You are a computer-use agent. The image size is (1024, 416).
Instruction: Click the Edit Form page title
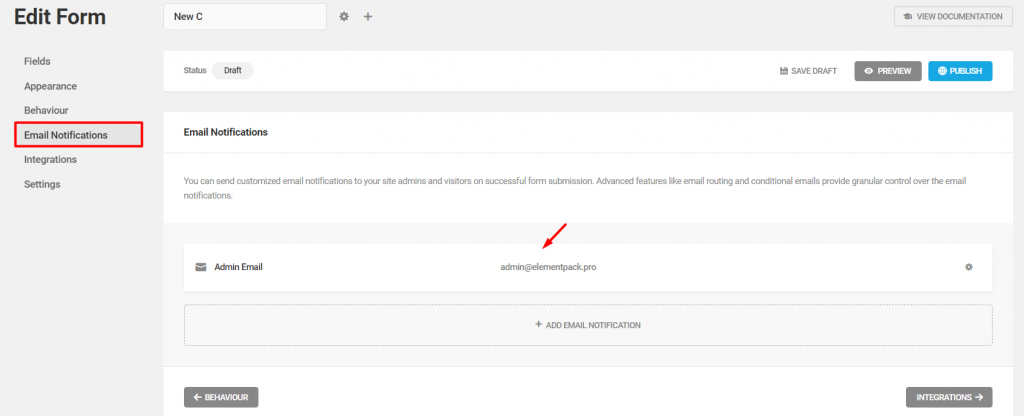(60, 18)
